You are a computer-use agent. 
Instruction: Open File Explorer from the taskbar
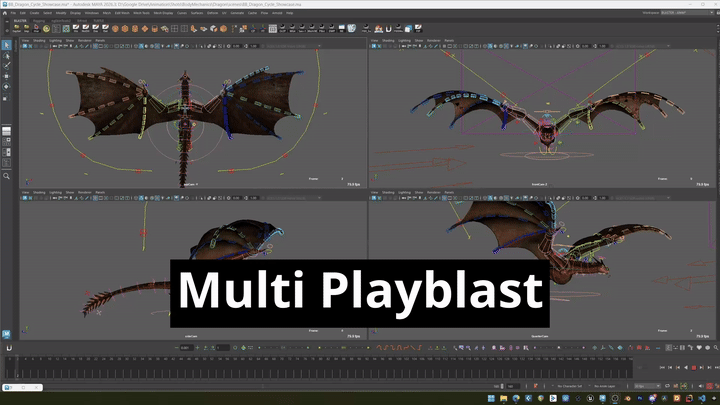[x=504, y=398]
